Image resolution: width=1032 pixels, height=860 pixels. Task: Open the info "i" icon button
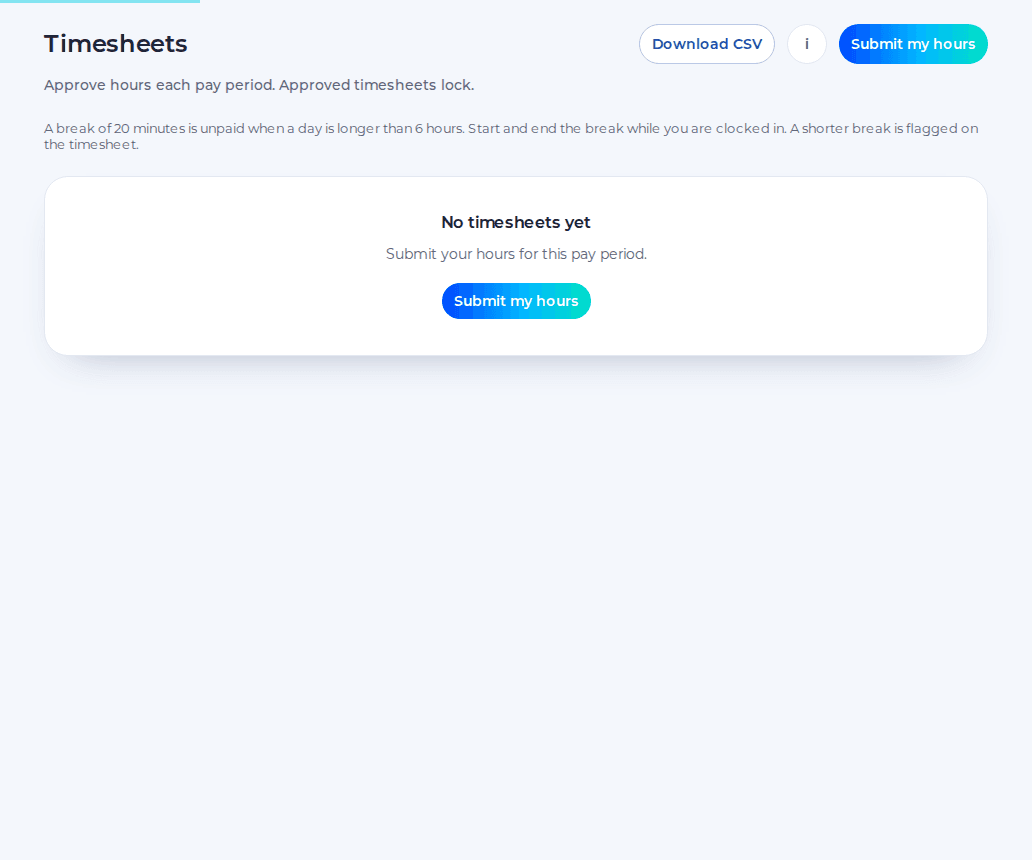point(806,44)
